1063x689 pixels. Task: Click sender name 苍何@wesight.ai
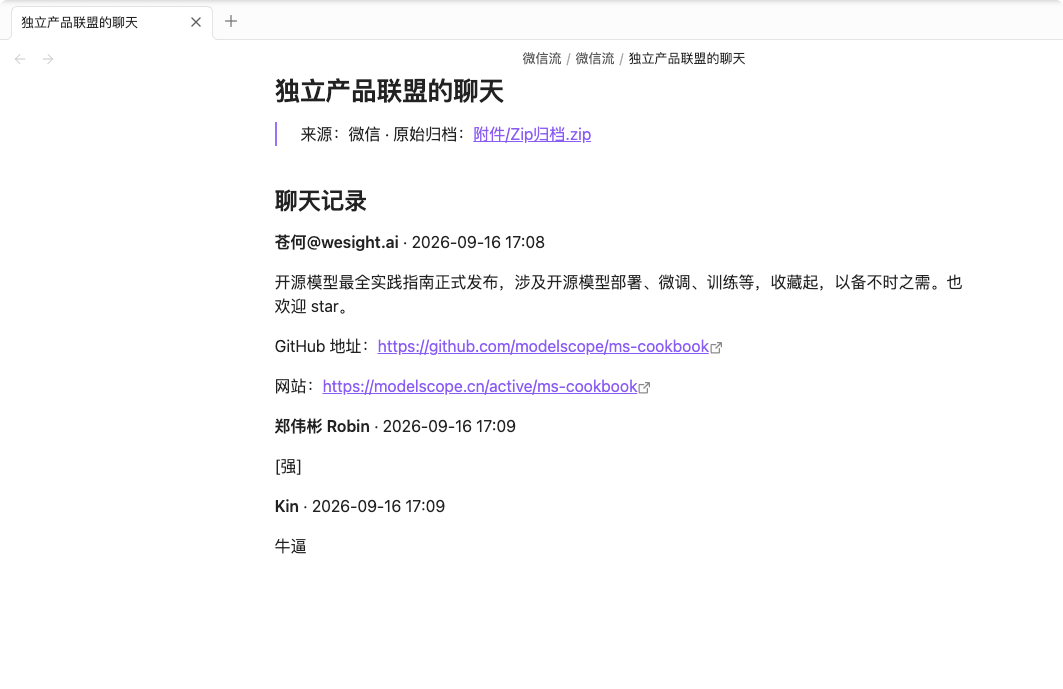[336, 242]
